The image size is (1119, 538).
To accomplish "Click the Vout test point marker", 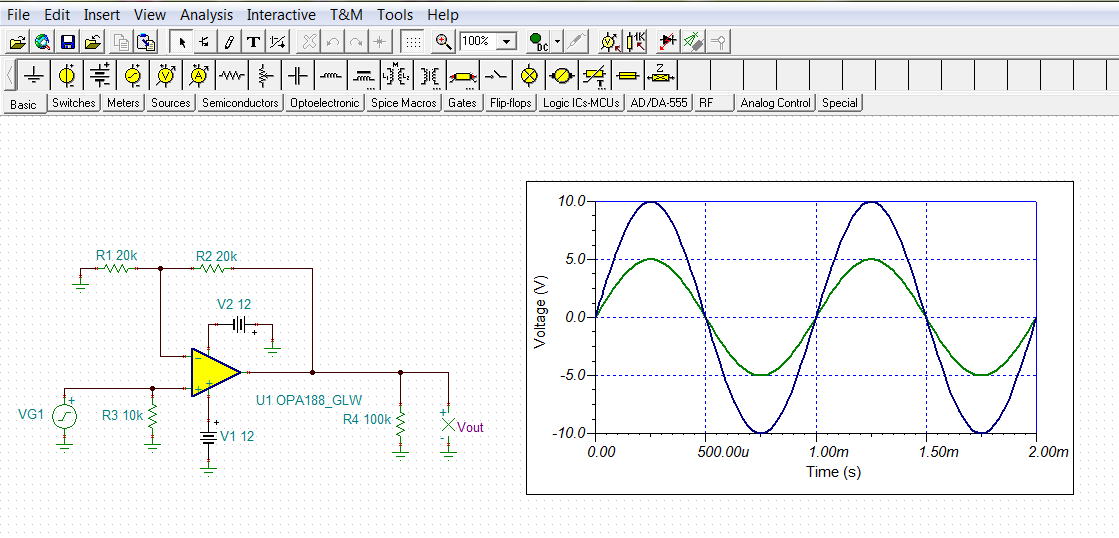I will point(447,425).
